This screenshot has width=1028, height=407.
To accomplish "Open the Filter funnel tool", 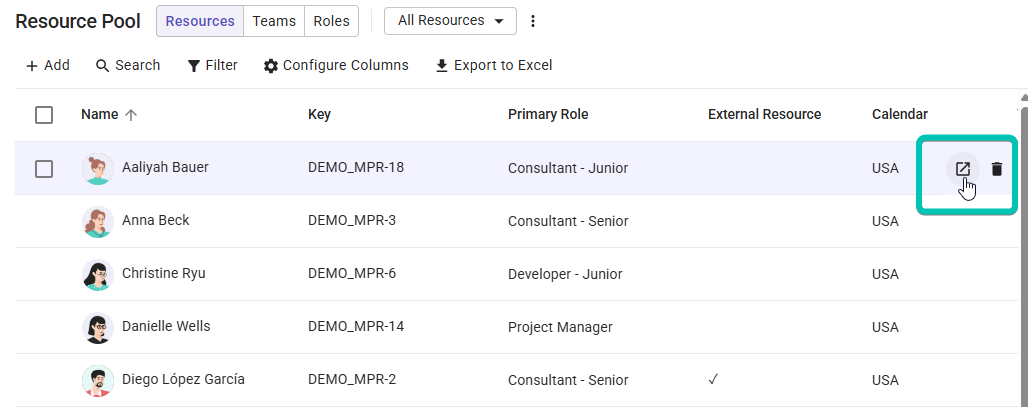I will pos(212,66).
